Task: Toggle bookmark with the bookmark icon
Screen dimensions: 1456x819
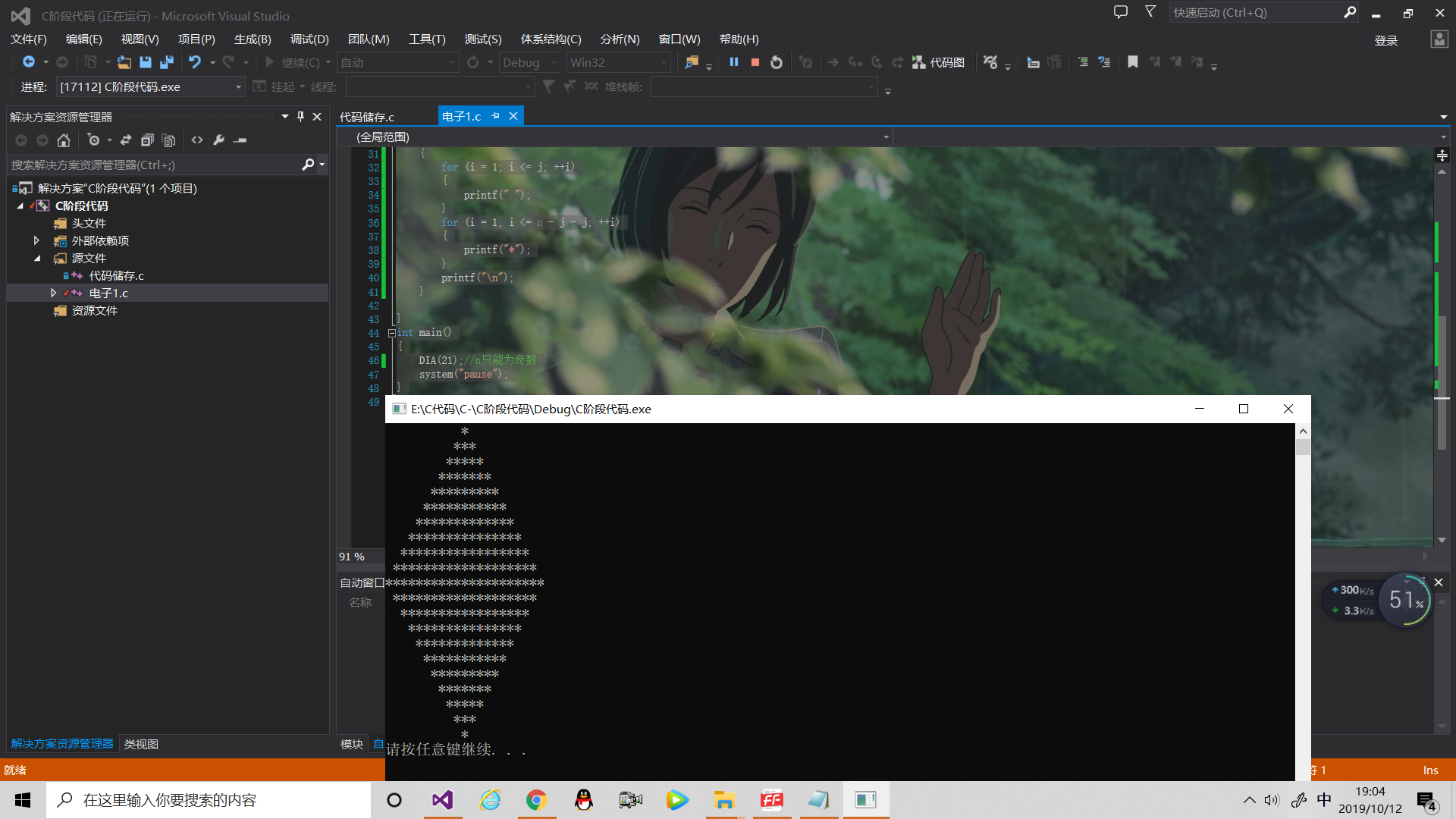Action: 1133,62
